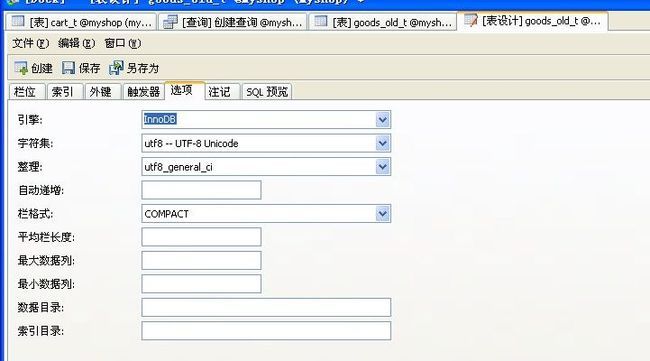Click the 引擎: label
The height and width of the screenshot is (361, 650).
pyautogui.click(x=30, y=120)
